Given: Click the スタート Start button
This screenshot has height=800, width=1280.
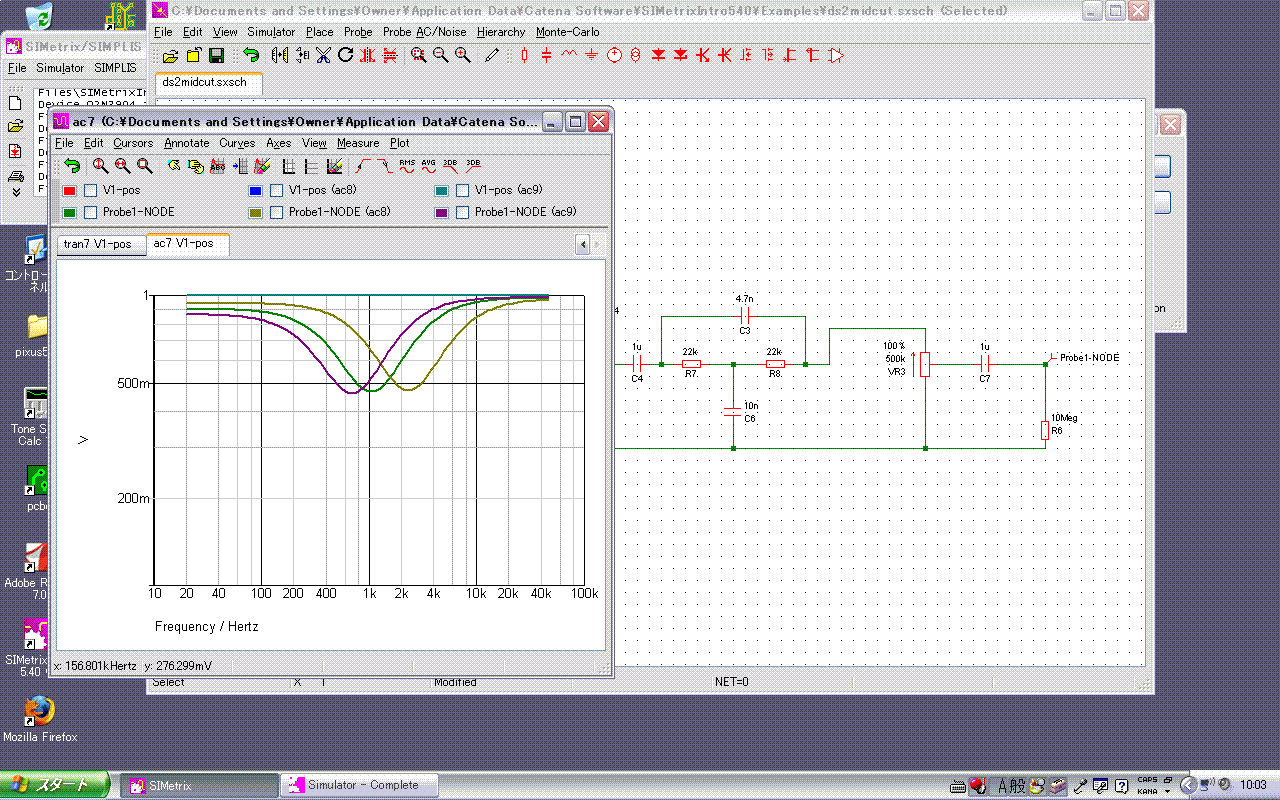Looking at the screenshot, I should [55, 785].
